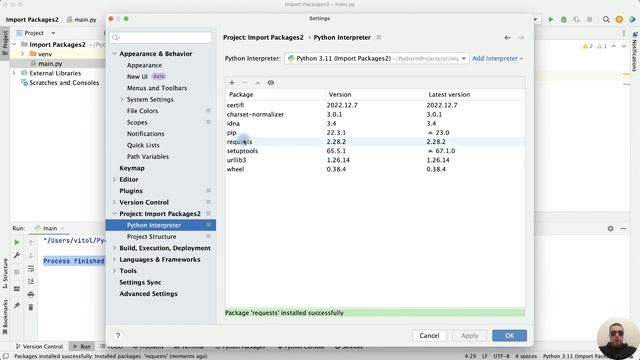Click the forward arrow in Settings header

click(x=521, y=38)
